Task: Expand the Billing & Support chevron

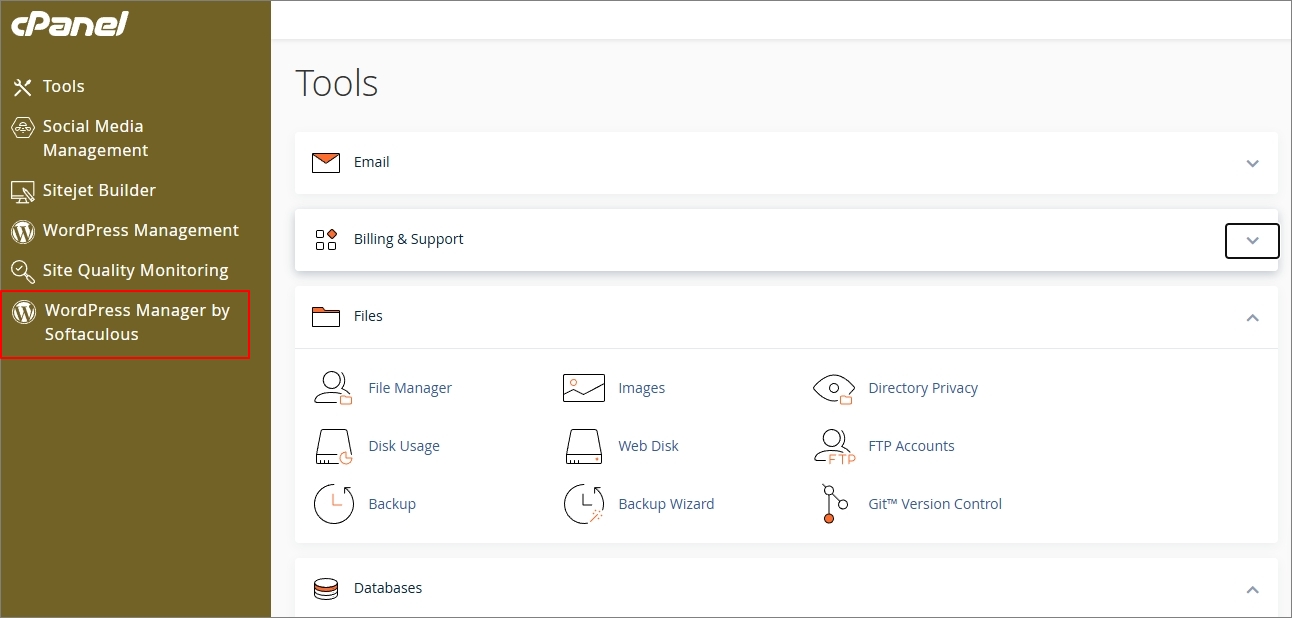Action: pos(1252,241)
